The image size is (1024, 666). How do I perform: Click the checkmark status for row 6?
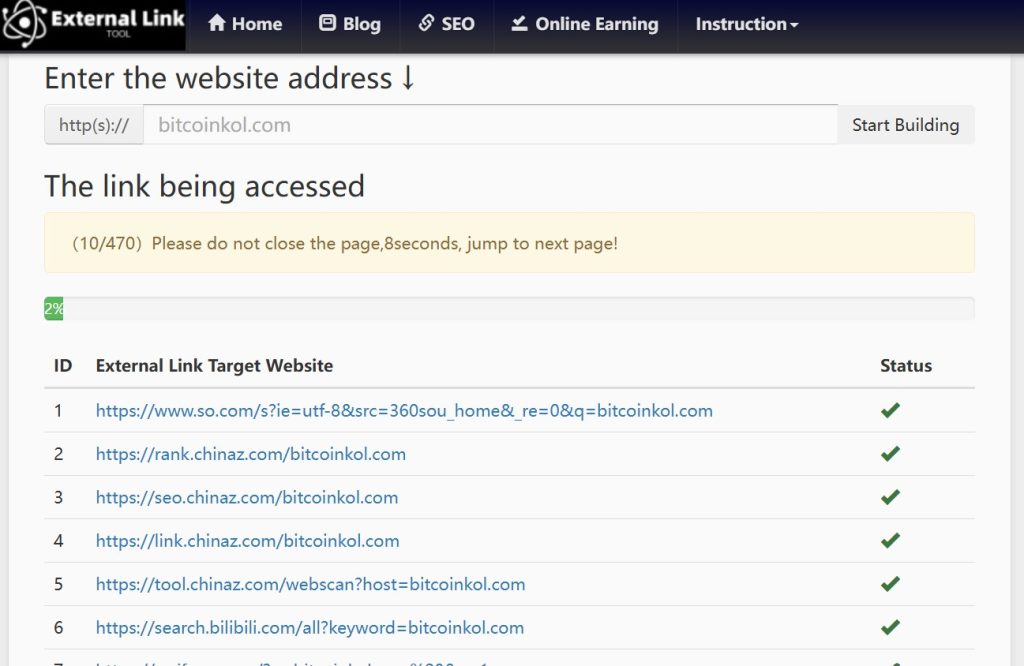pos(890,627)
